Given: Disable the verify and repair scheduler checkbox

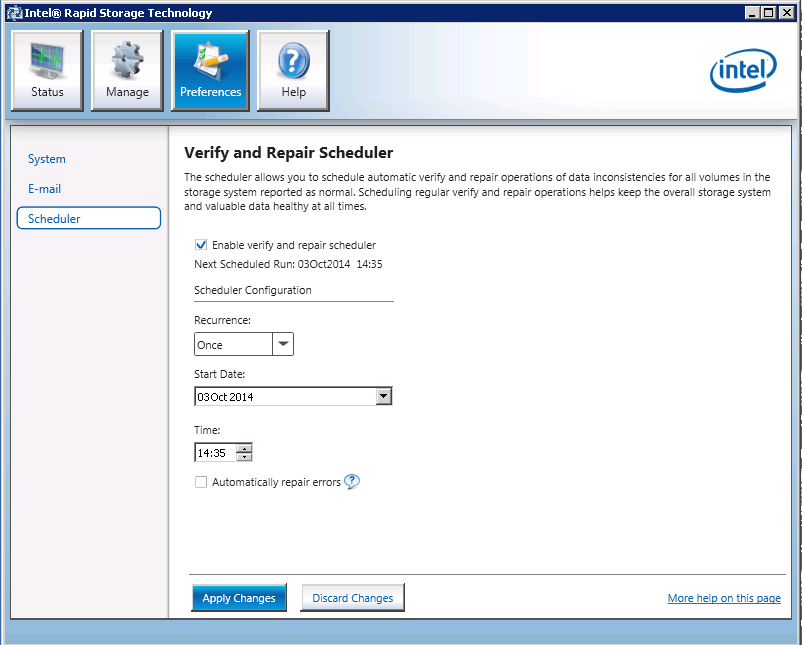Looking at the screenshot, I should (x=201, y=244).
